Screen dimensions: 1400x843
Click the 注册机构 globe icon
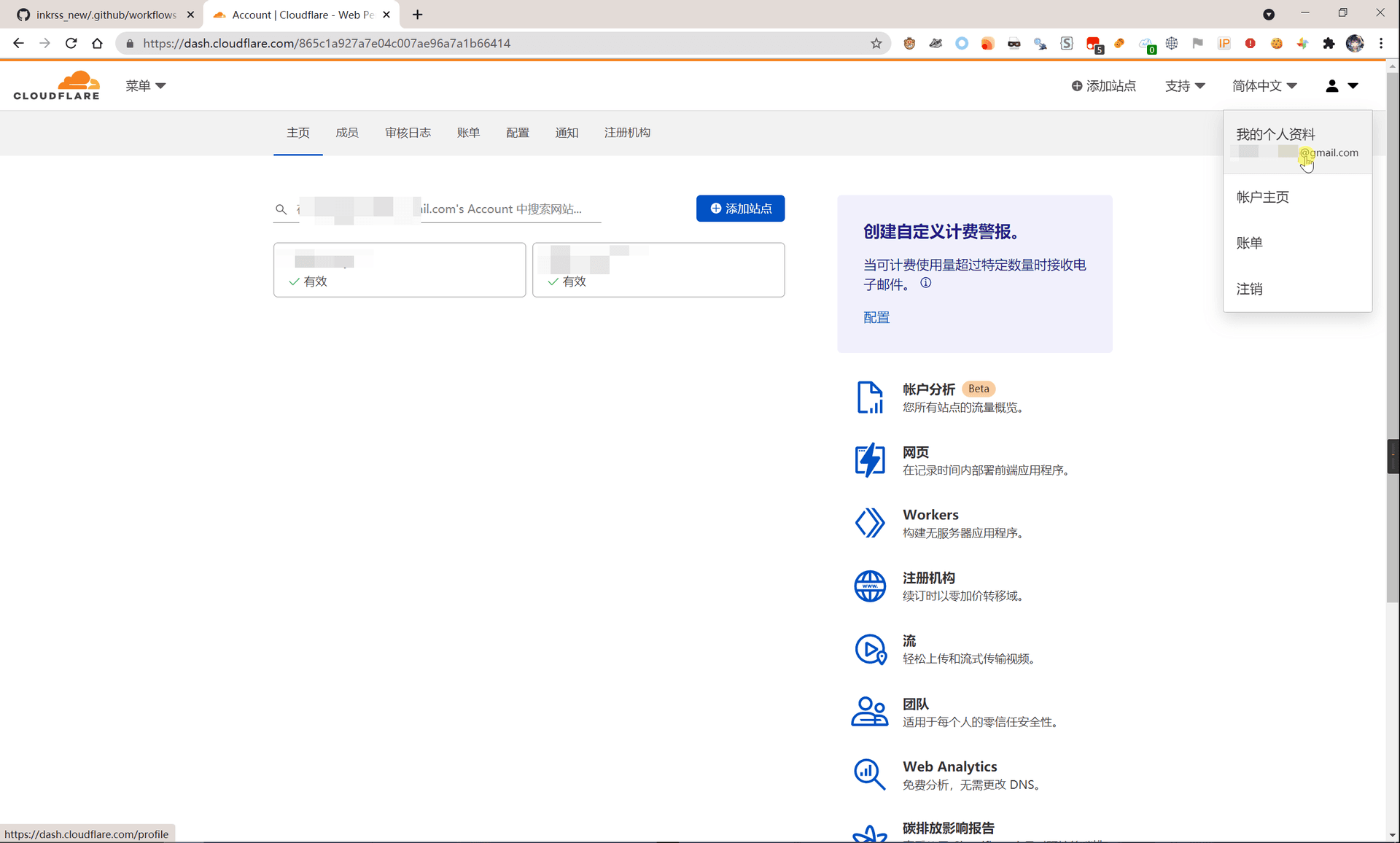pyautogui.click(x=870, y=586)
